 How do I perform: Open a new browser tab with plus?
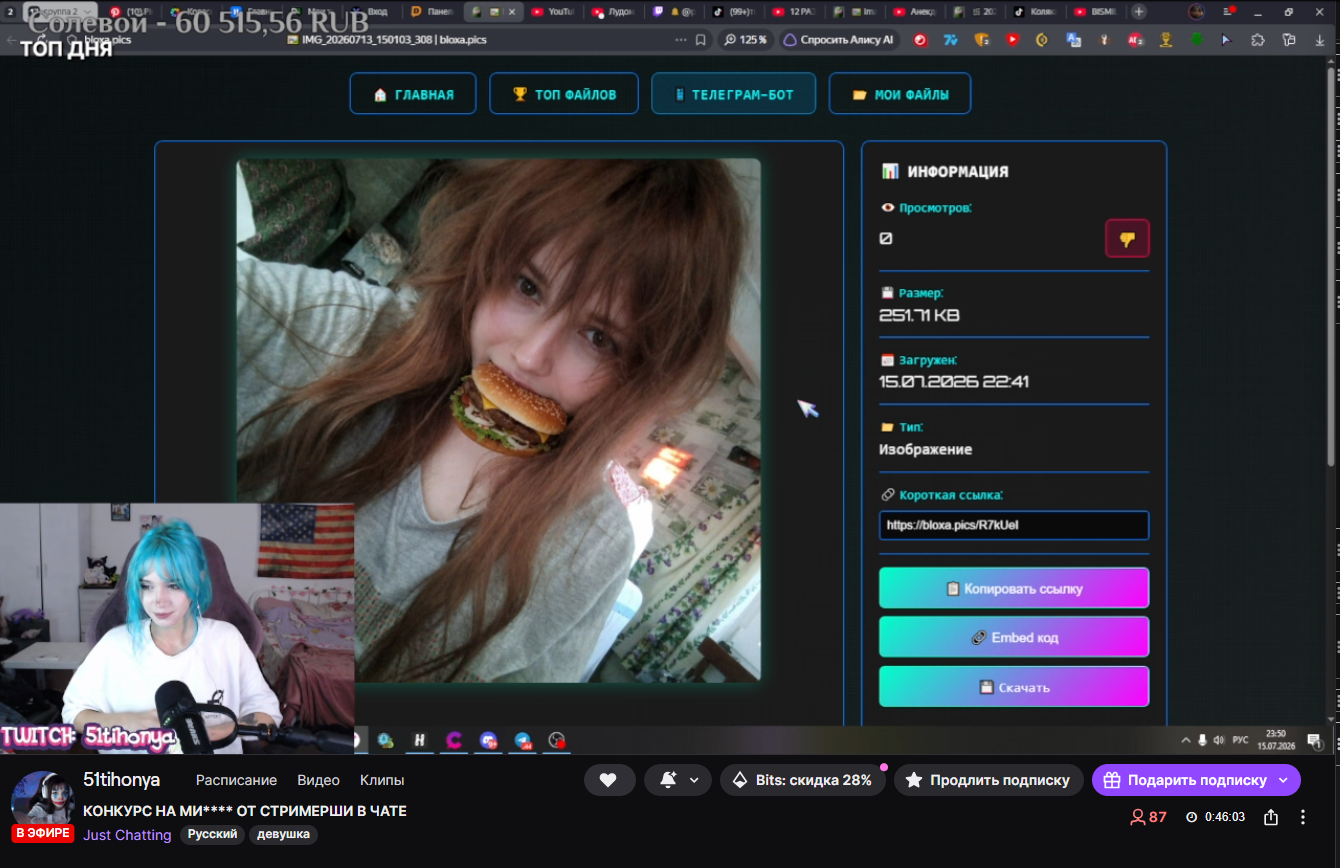1138,12
